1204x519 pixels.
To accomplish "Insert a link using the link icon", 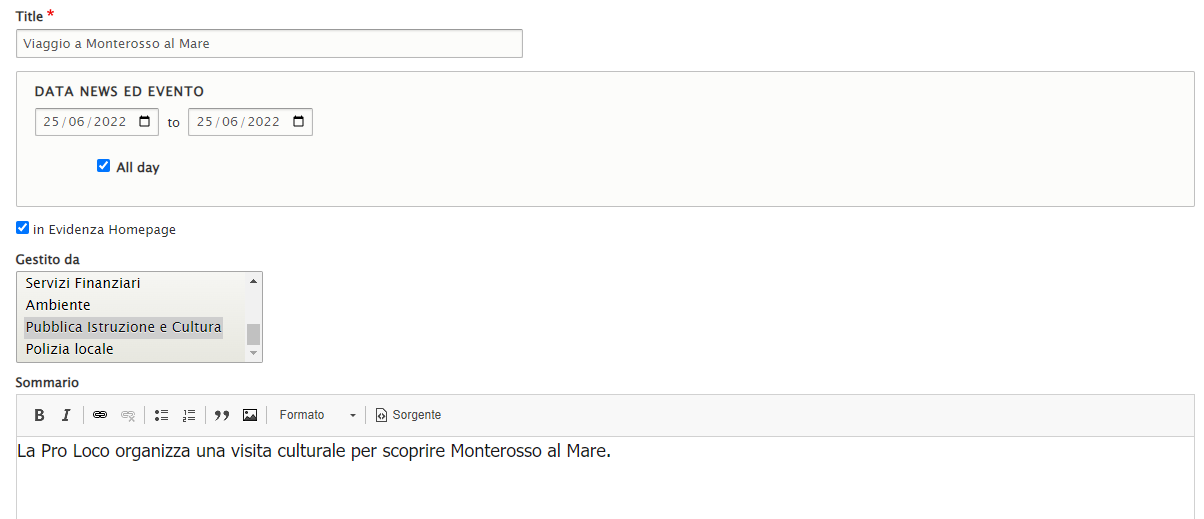I will 100,415.
